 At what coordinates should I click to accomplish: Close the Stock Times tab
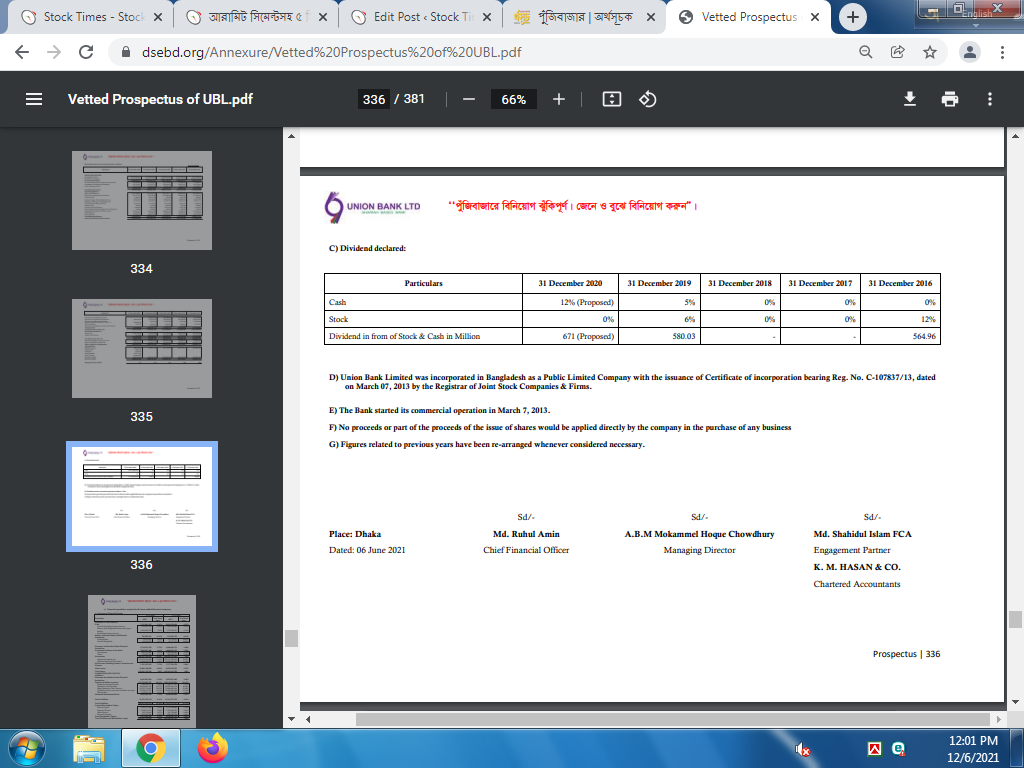[x=157, y=18]
